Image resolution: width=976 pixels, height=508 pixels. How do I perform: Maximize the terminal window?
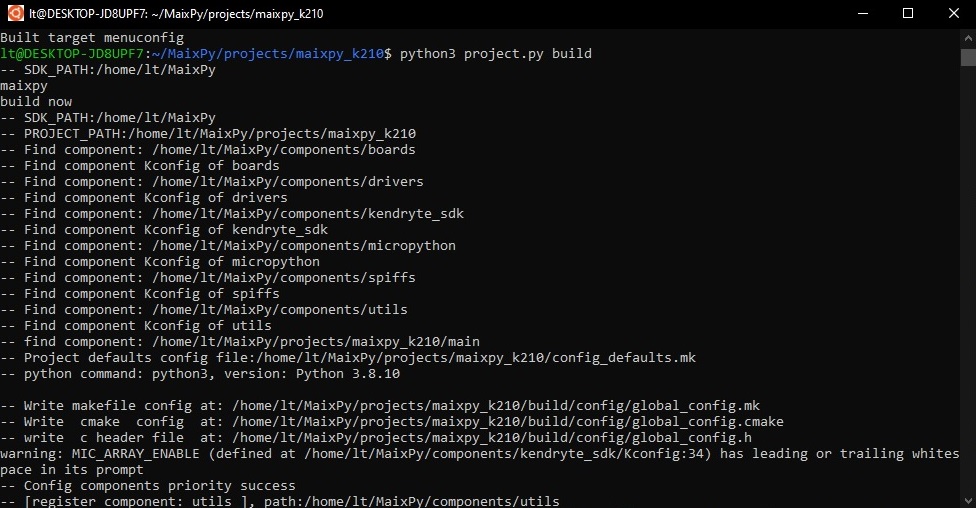pyautogui.click(x=908, y=13)
